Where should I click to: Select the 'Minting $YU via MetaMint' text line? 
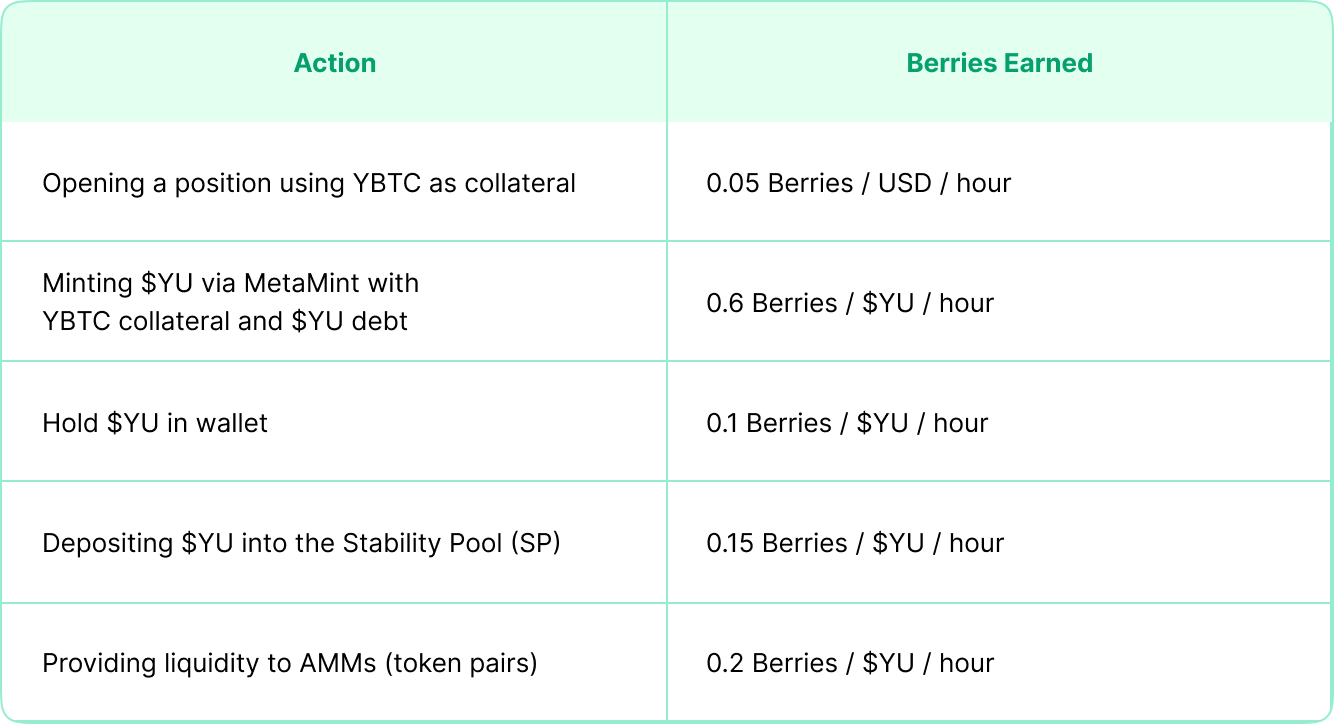pos(230,283)
